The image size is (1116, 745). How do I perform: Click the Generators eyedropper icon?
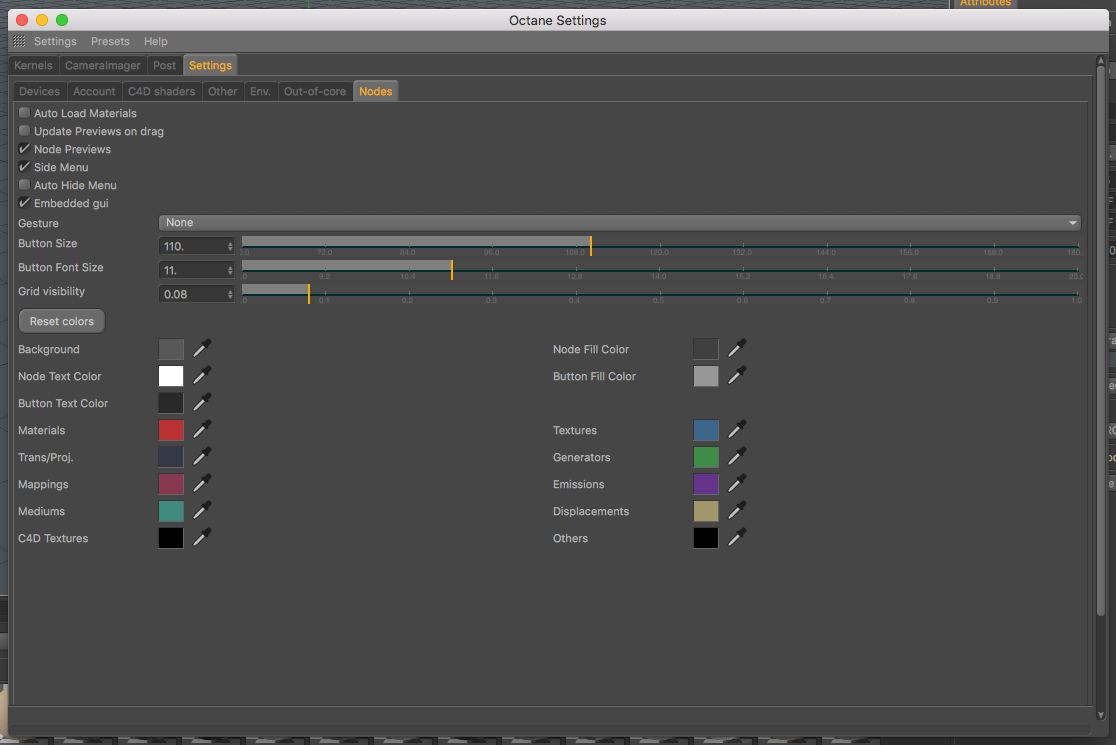737,457
